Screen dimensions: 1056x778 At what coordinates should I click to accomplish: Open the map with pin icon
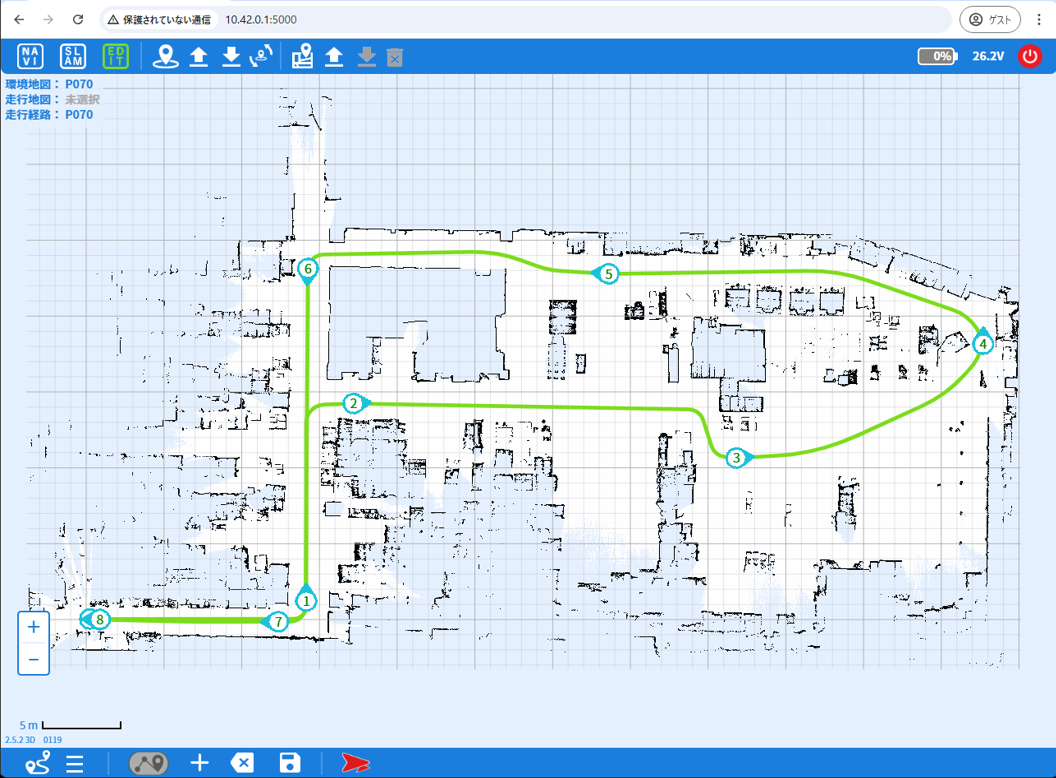(302, 57)
